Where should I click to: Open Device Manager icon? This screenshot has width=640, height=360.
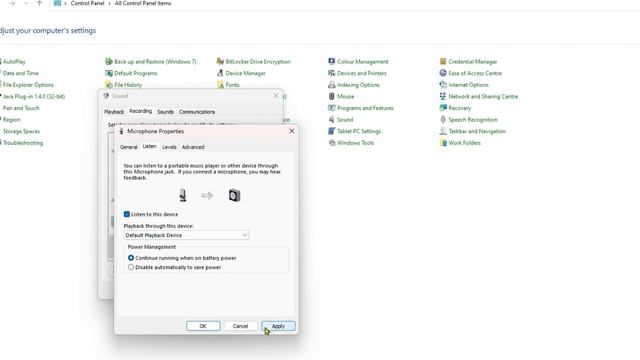click(220, 73)
